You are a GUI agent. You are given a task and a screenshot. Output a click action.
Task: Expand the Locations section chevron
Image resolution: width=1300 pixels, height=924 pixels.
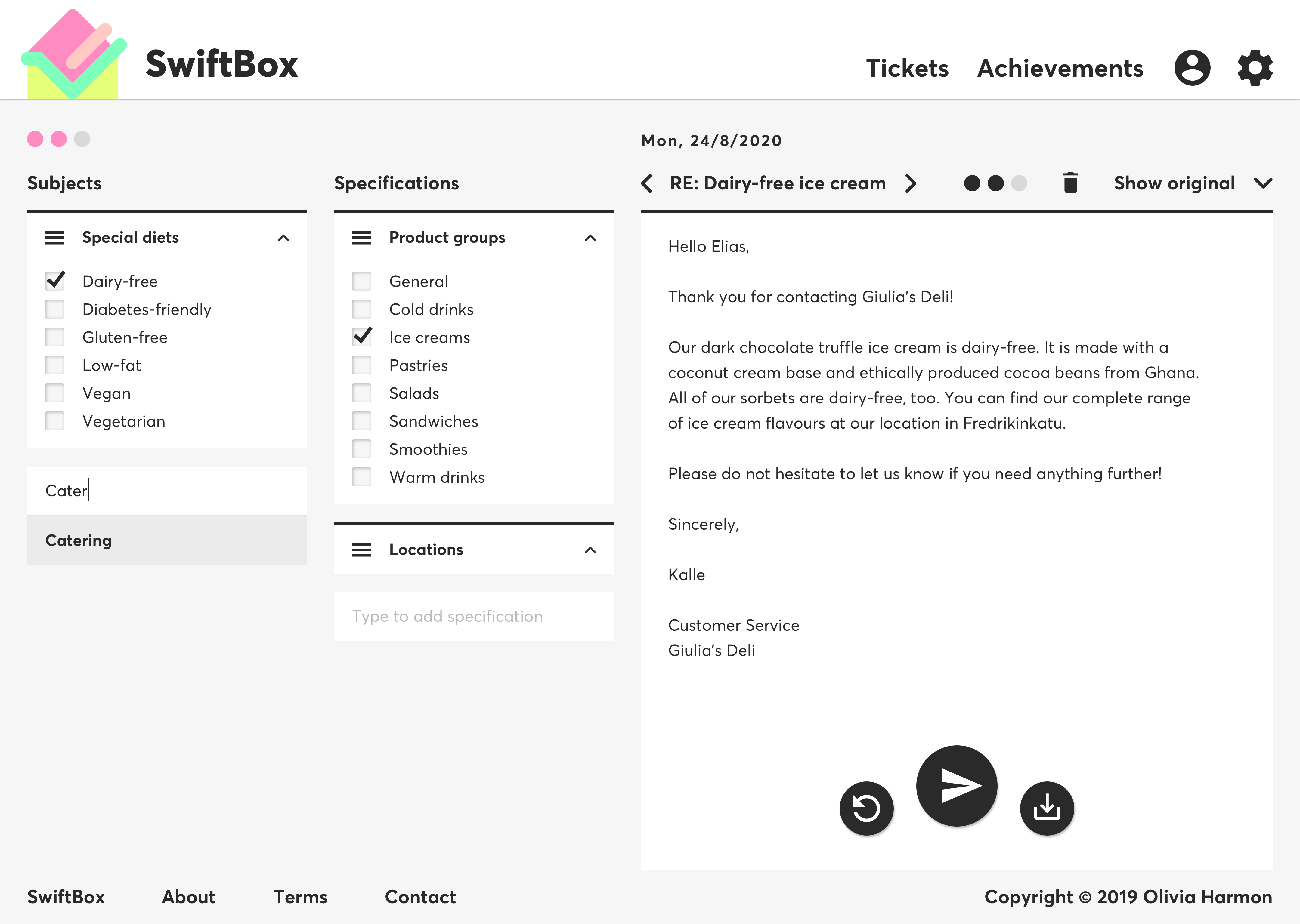pyautogui.click(x=590, y=550)
